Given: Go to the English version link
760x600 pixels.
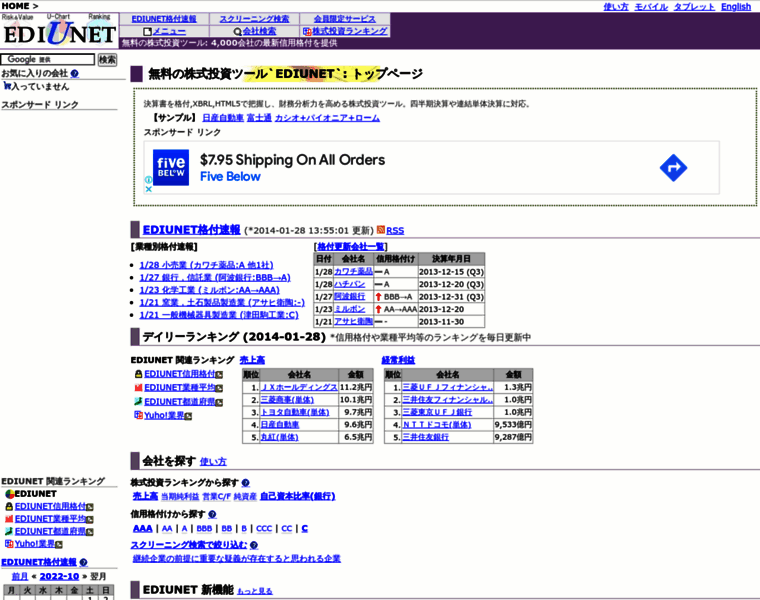Looking at the screenshot, I should tap(736, 7).
